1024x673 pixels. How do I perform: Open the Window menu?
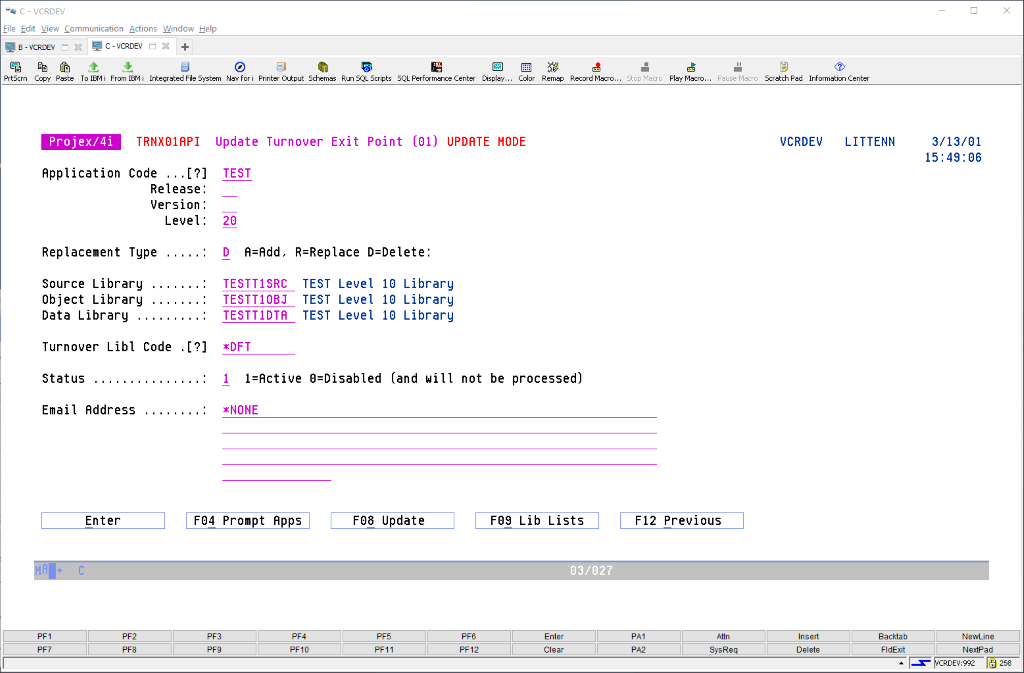pyautogui.click(x=178, y=29)
